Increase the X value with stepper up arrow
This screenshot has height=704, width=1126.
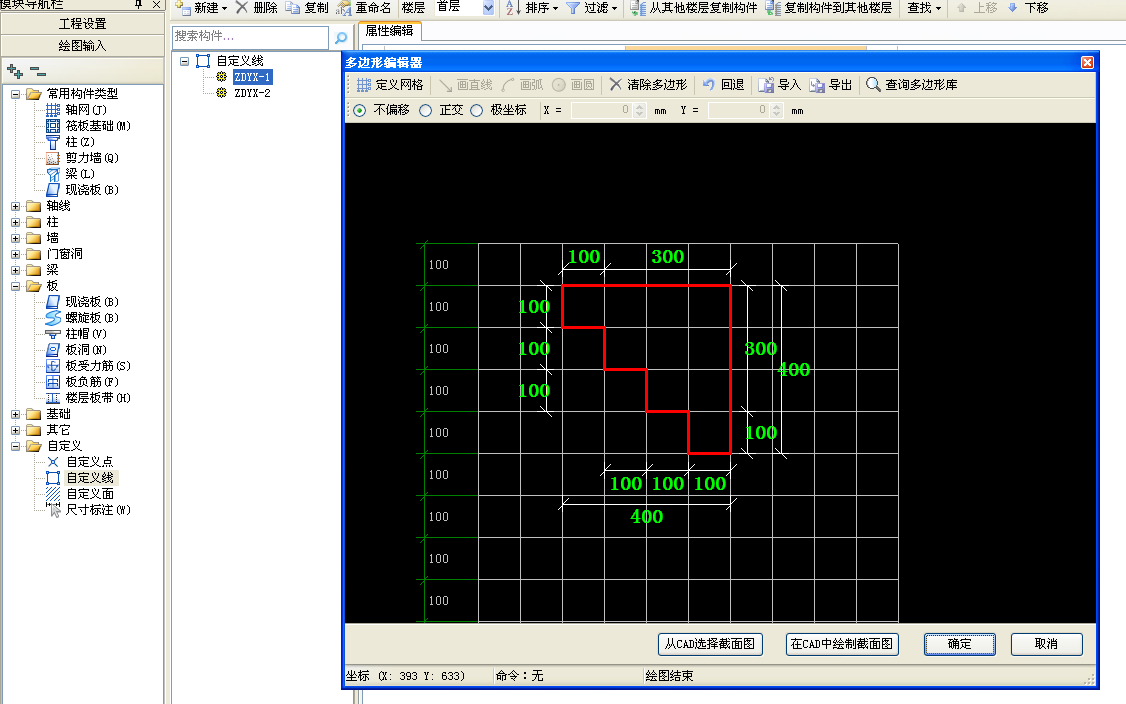click(640, 106)
